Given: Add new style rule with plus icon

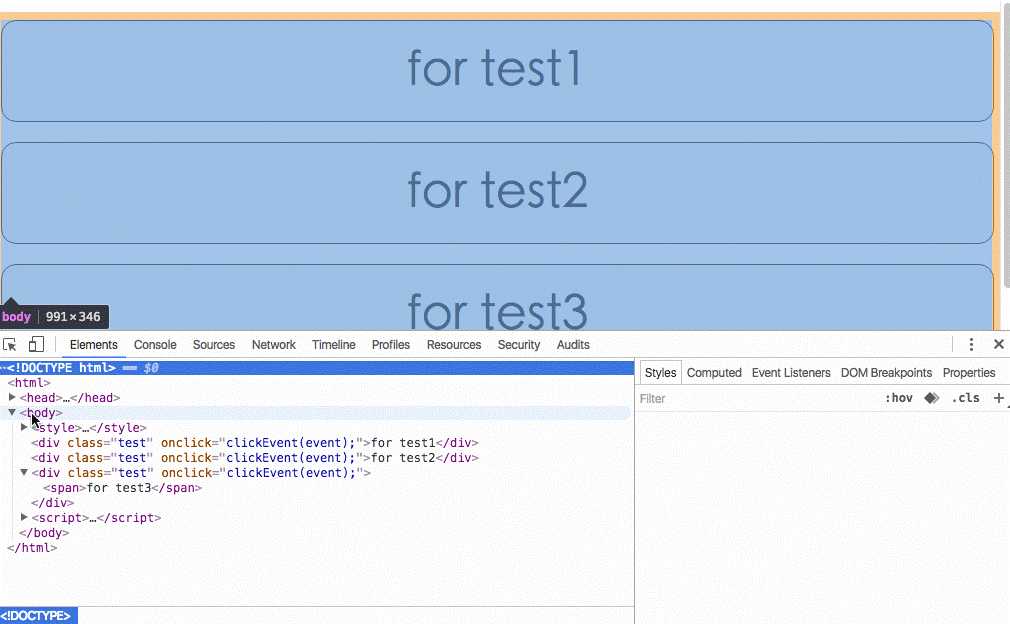Looking at the screenshot, I should click(998, 398).
